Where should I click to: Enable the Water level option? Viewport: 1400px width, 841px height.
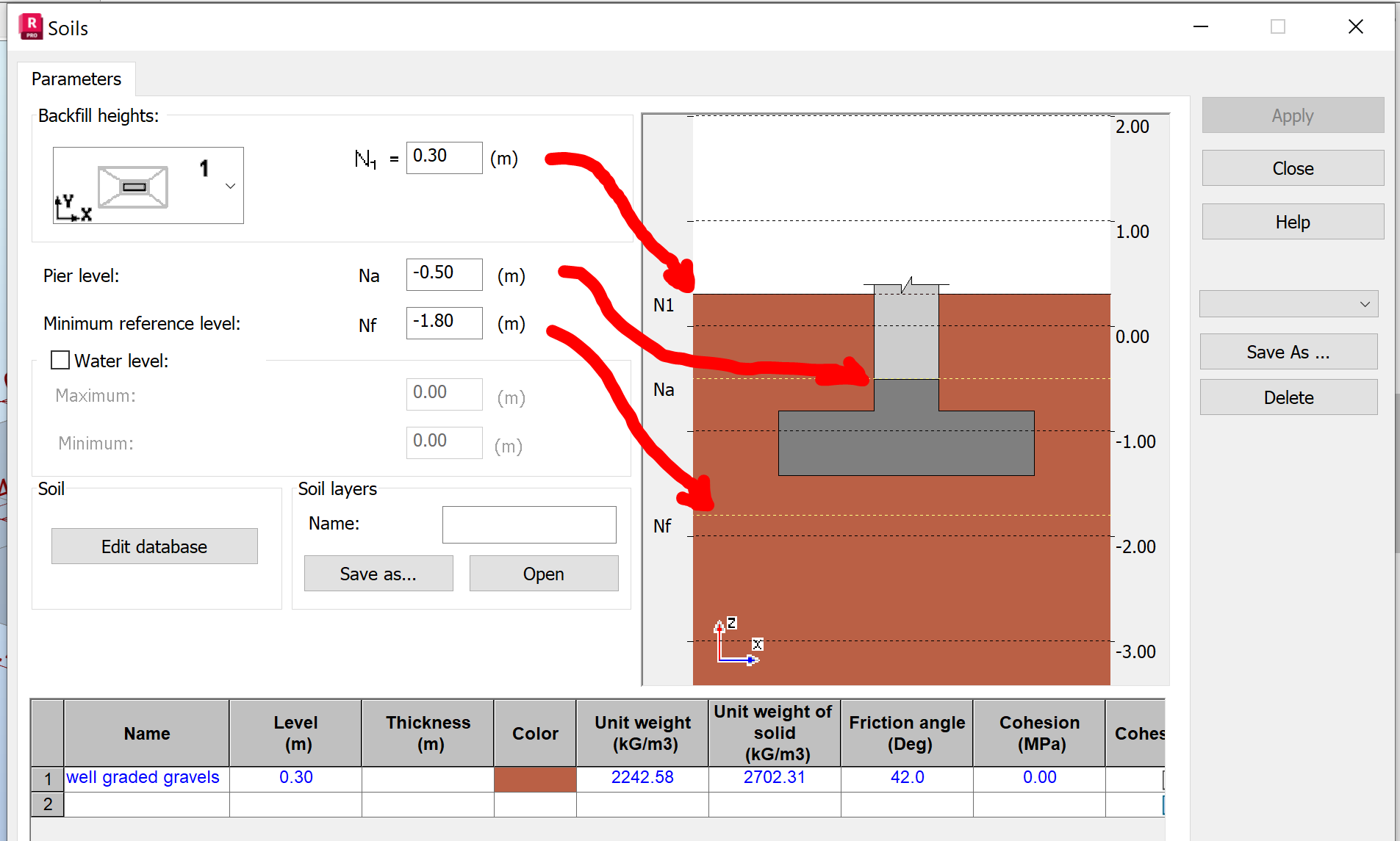60,360
